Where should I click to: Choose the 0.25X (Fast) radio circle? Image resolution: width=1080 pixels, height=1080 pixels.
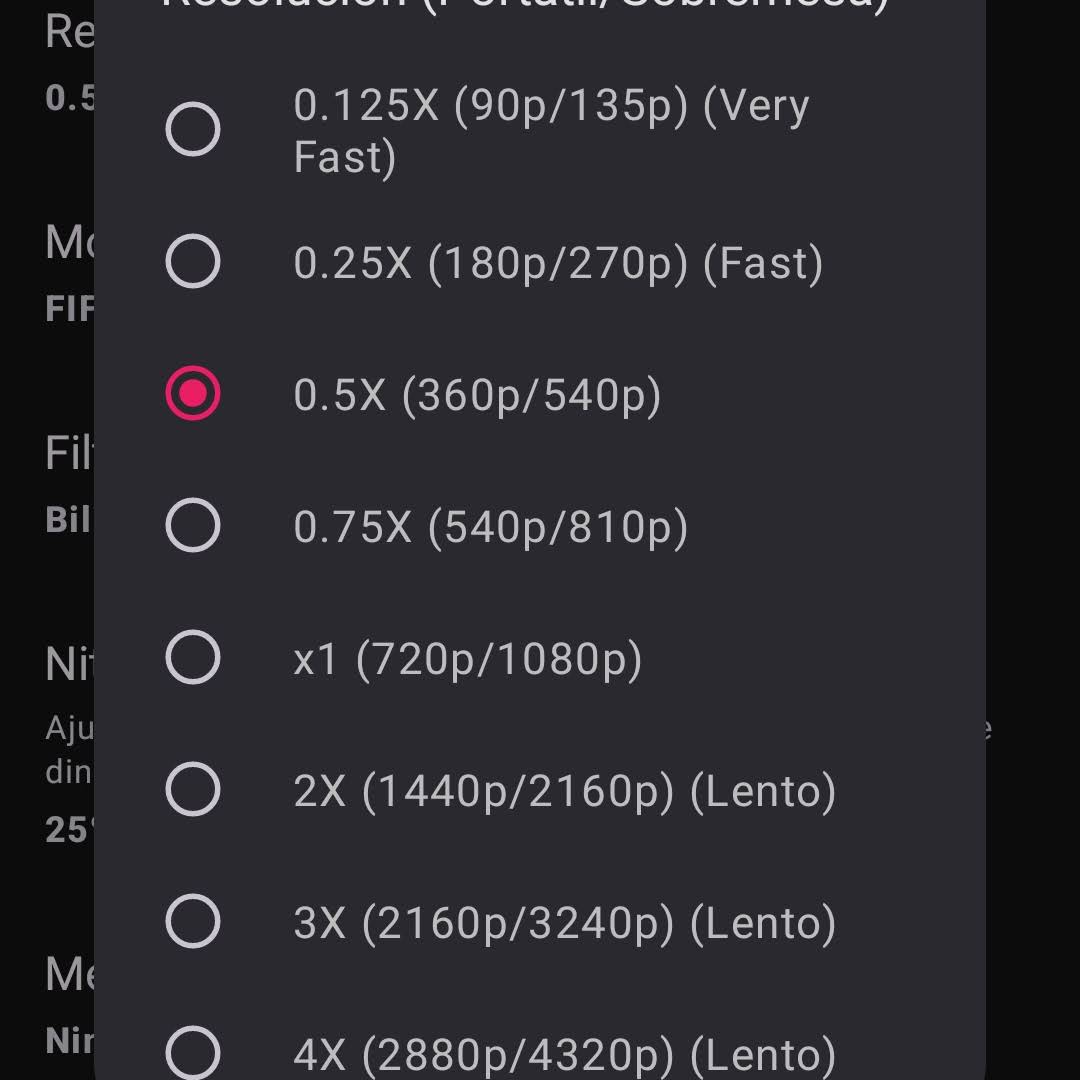pos(193,262)
